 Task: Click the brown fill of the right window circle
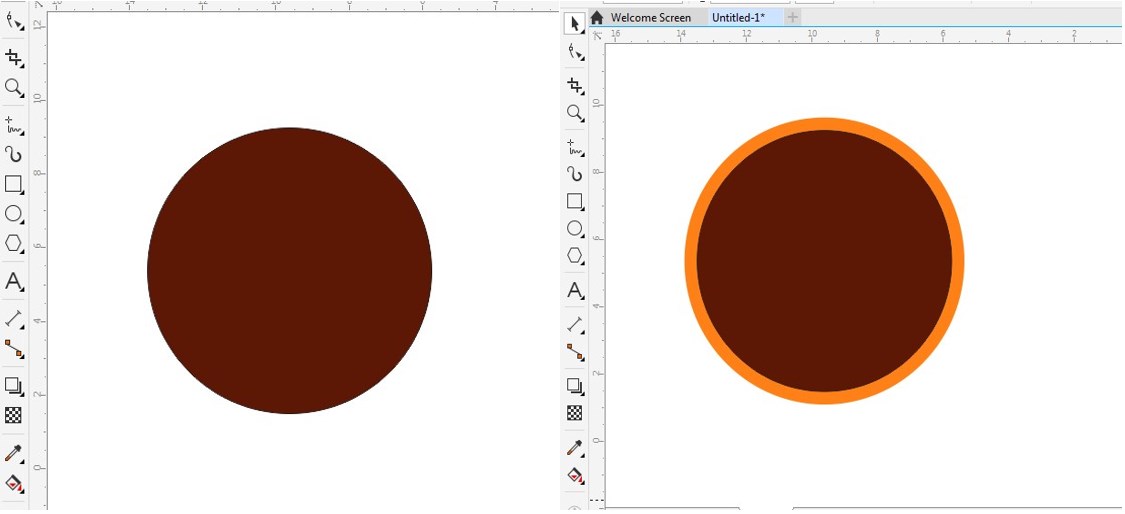pos(824,261)
